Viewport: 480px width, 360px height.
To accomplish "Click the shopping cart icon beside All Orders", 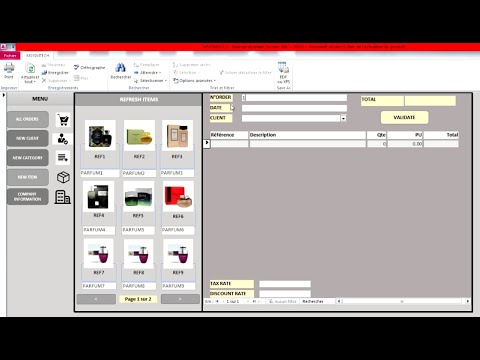I will pos(63,119).
